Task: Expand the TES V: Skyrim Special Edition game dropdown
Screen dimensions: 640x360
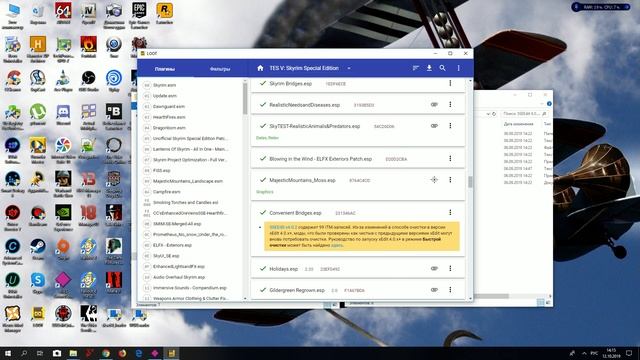Action: pos(349,68)
